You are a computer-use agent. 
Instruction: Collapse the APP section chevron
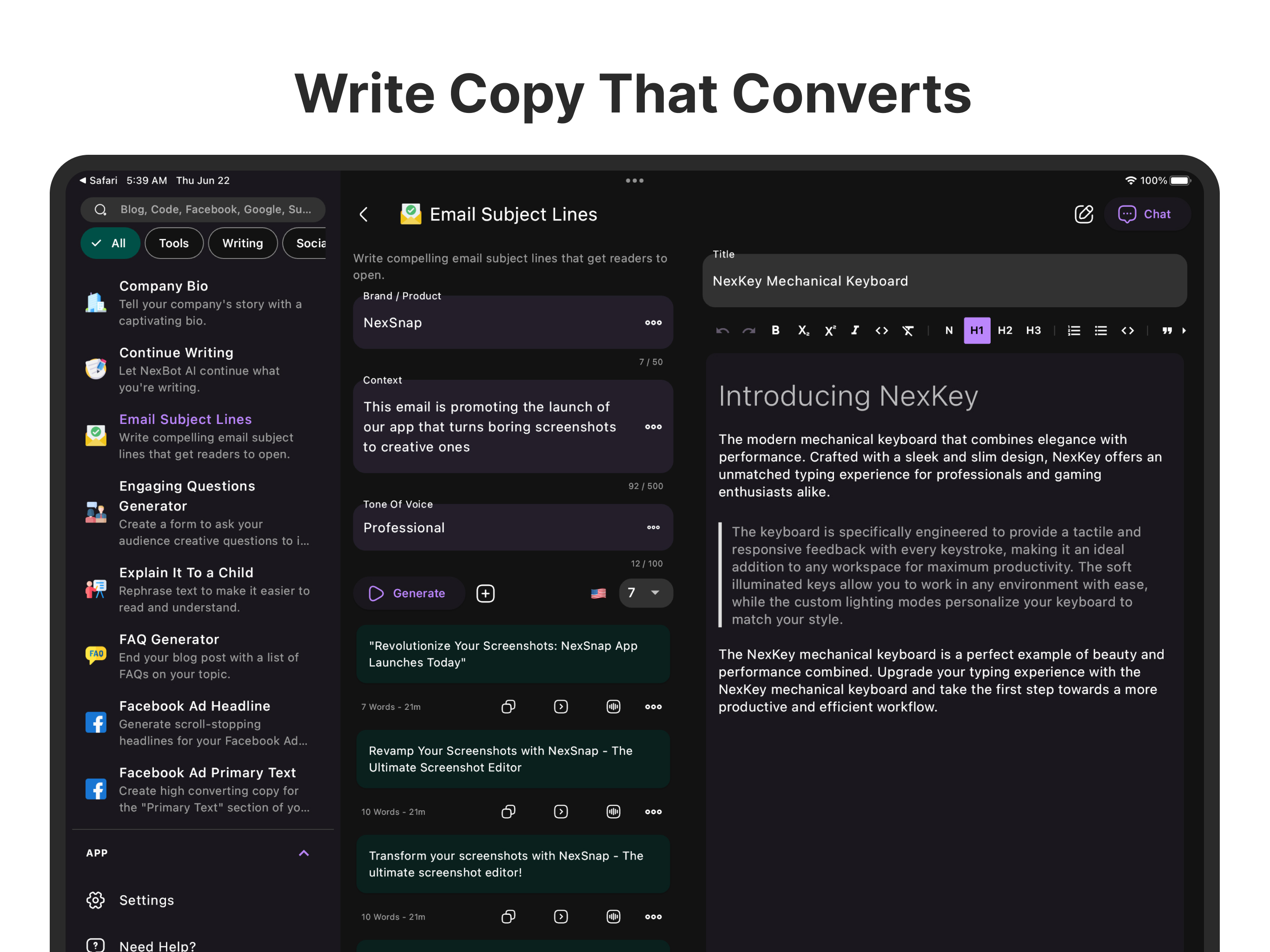[x=304, y=853]
